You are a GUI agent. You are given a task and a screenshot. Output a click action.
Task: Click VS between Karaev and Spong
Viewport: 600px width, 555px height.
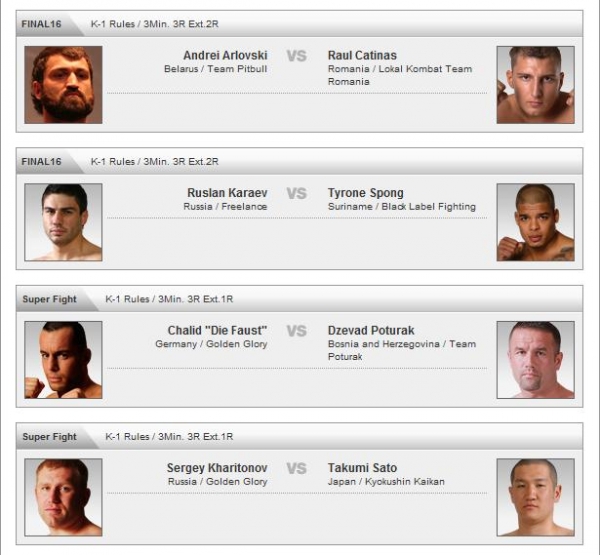pos(297,193)
